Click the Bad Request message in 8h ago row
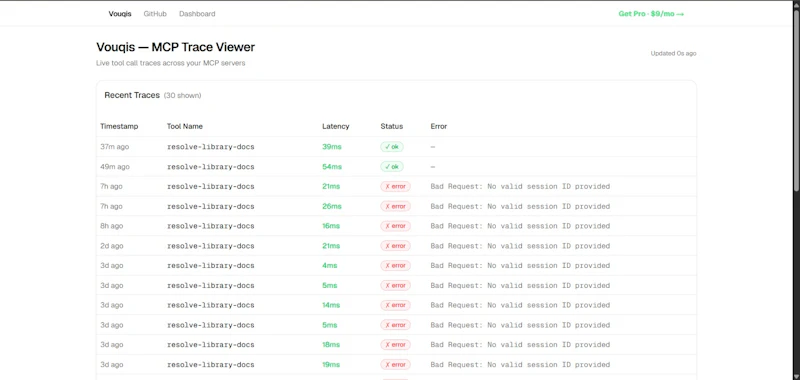Viewport: 800px width, 380px height. [x=520, y=226]
